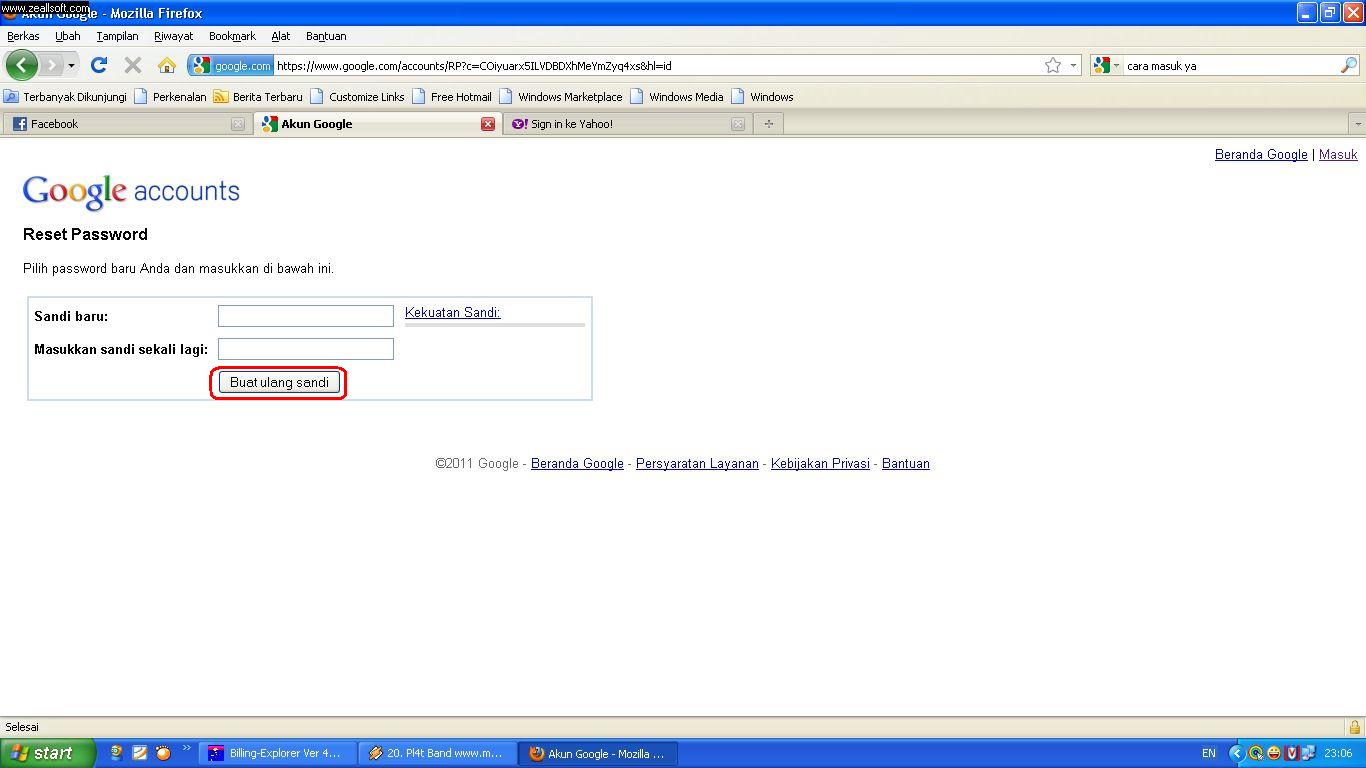The height and width of the screenshot is (768, 1366).
Task: Open the Windows Marketplace bookmark
Action: [x=561, y=97]
